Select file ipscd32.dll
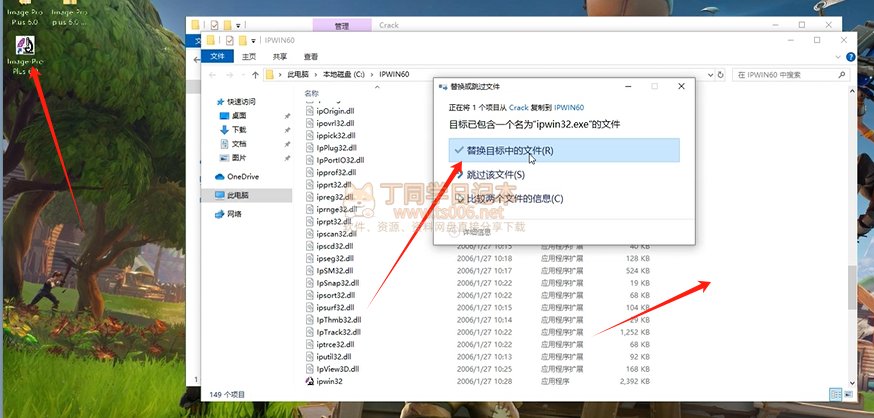 tap(334, 246)
